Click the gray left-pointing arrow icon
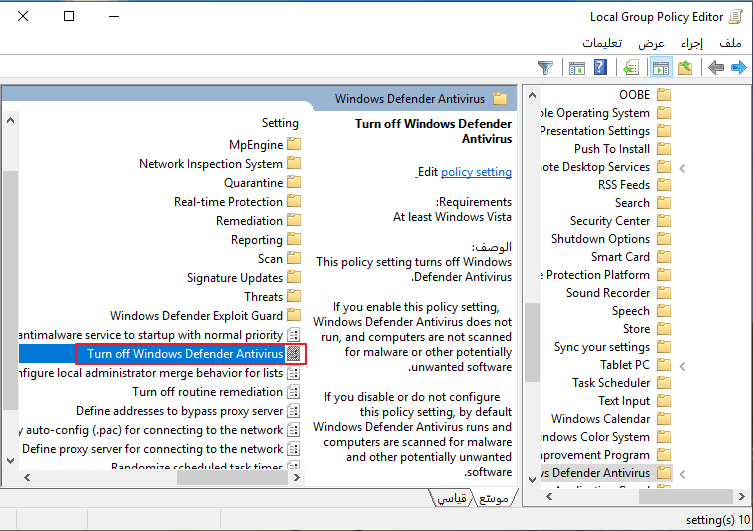 tap(715, 68)
